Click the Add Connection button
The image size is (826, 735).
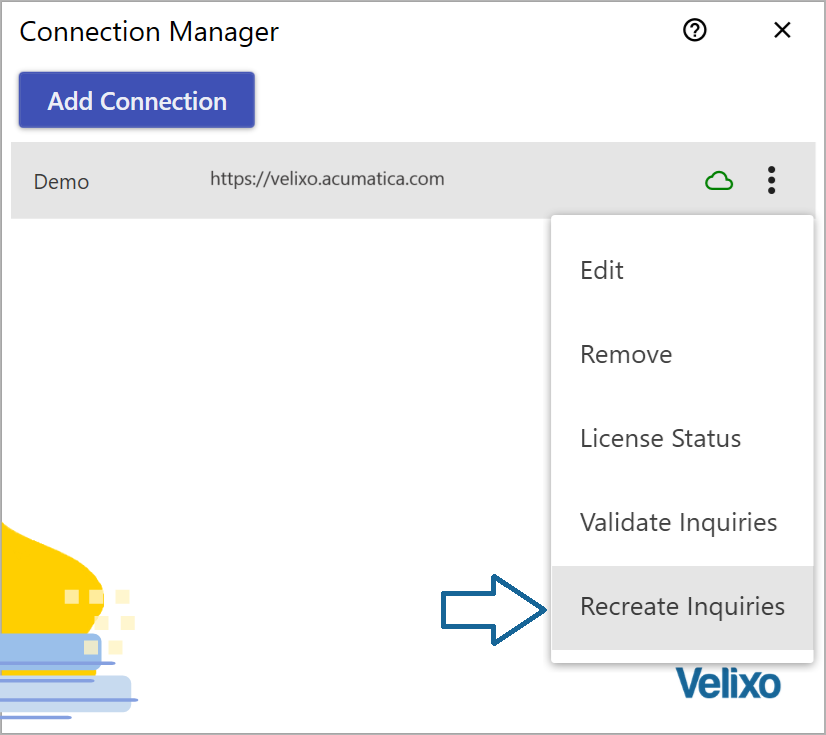[x=137, y=100]
